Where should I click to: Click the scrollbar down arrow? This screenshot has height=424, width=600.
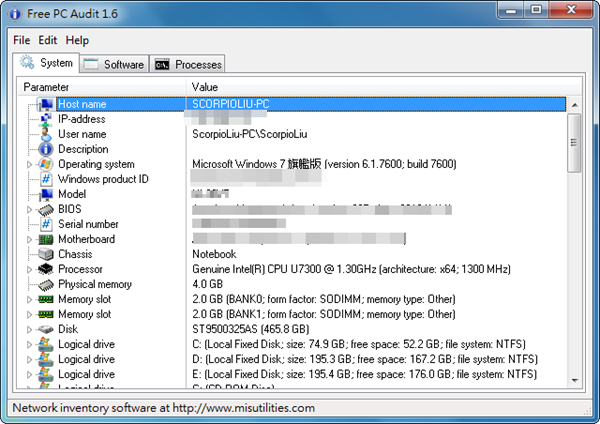(x=574, y=380)
